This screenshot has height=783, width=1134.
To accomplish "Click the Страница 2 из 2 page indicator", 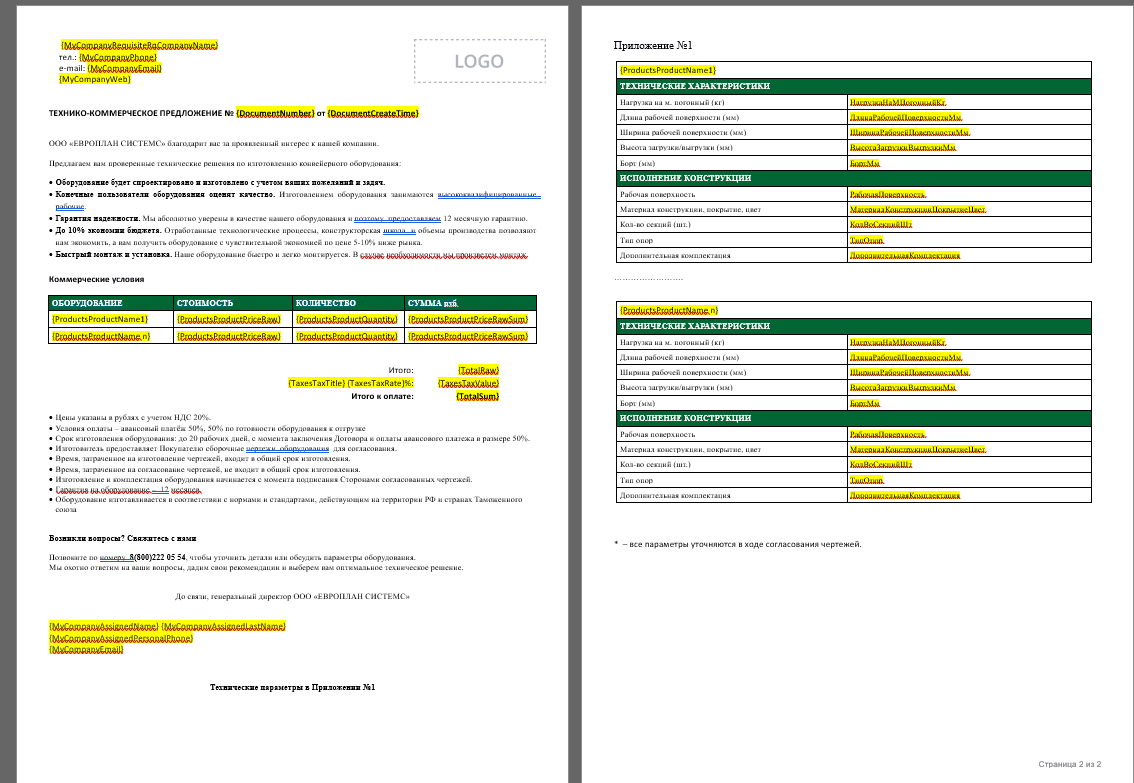I will point(1069,765).
